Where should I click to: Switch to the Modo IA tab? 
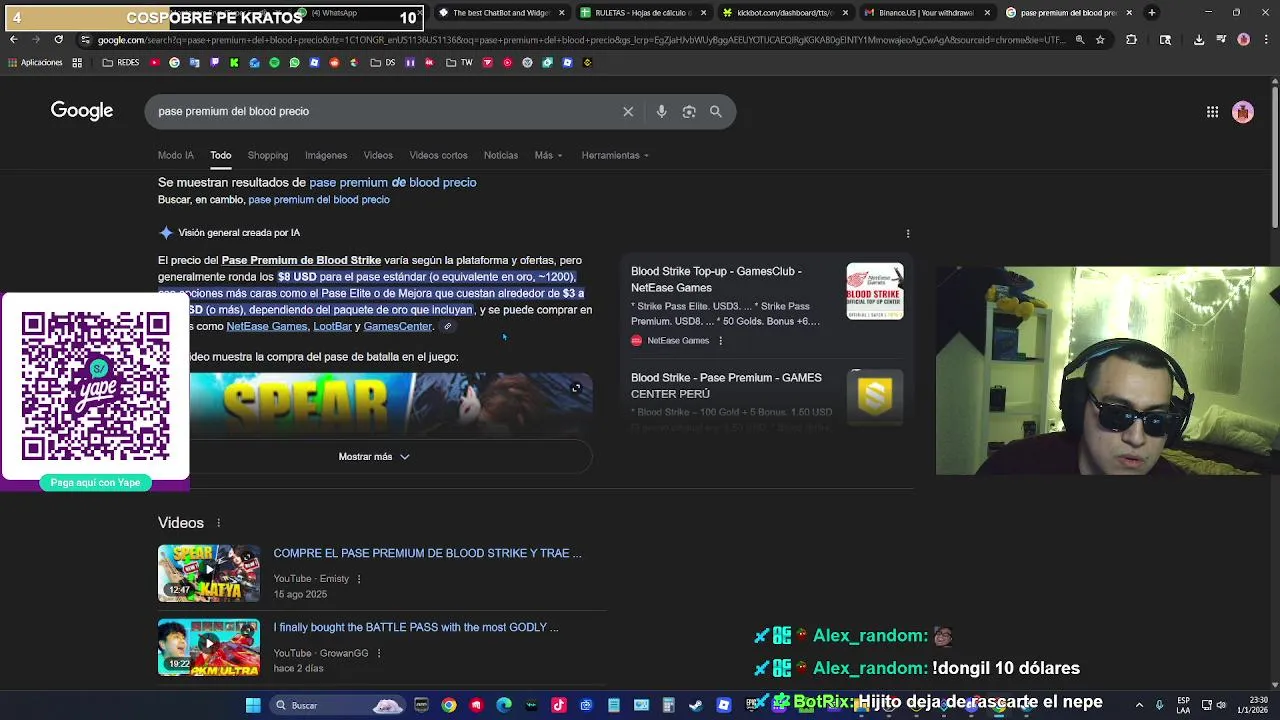(x=176, y=155)
